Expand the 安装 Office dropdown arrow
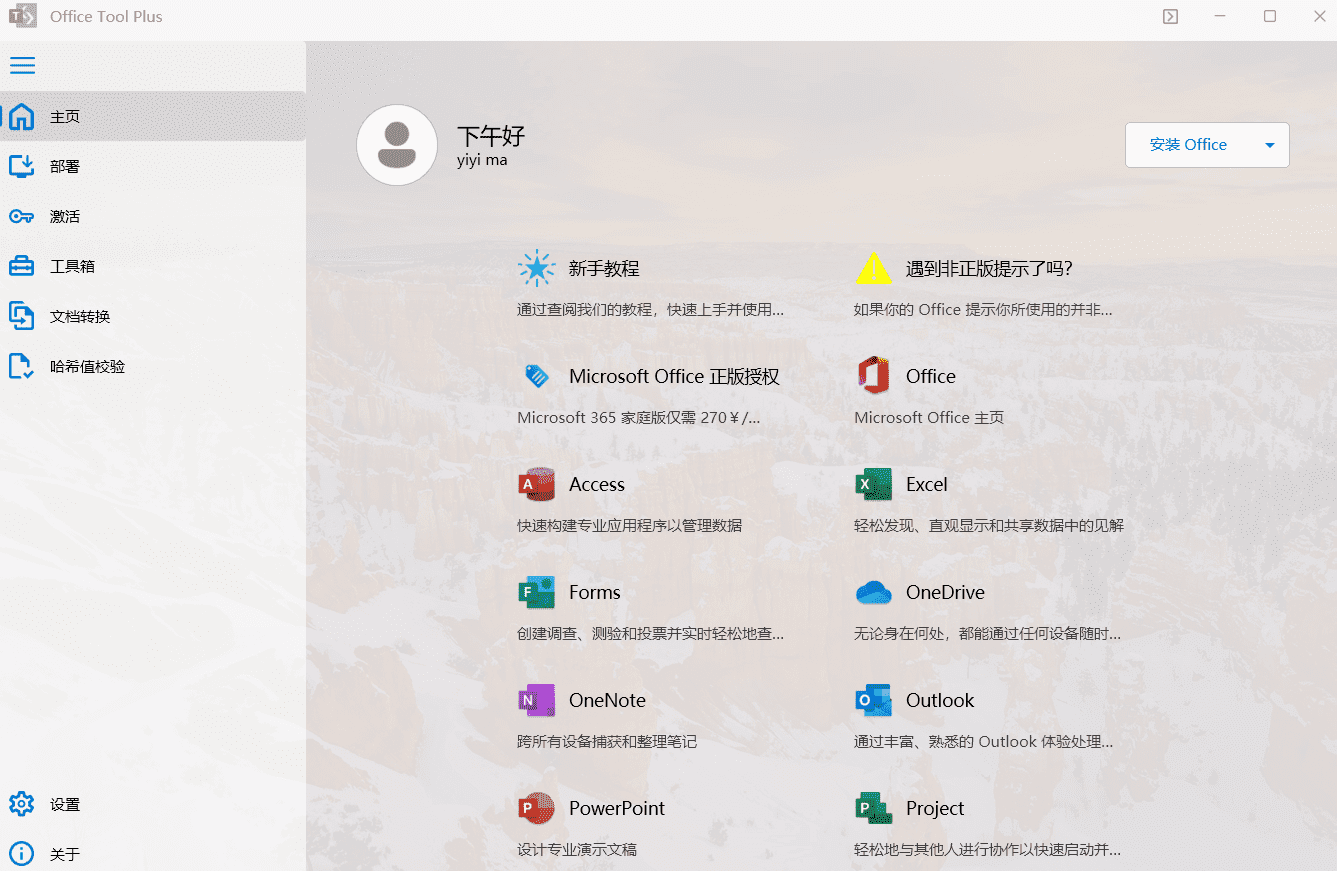This screenshot has height=871, width=1337. tap(1270, 145)
